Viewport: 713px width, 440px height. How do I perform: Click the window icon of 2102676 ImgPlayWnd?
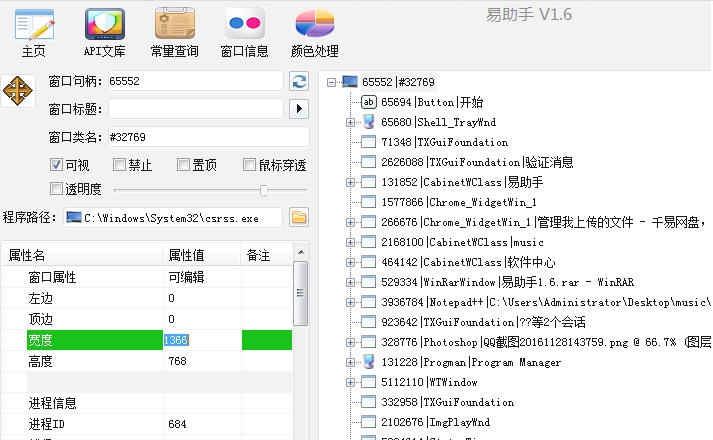point(368,422)
